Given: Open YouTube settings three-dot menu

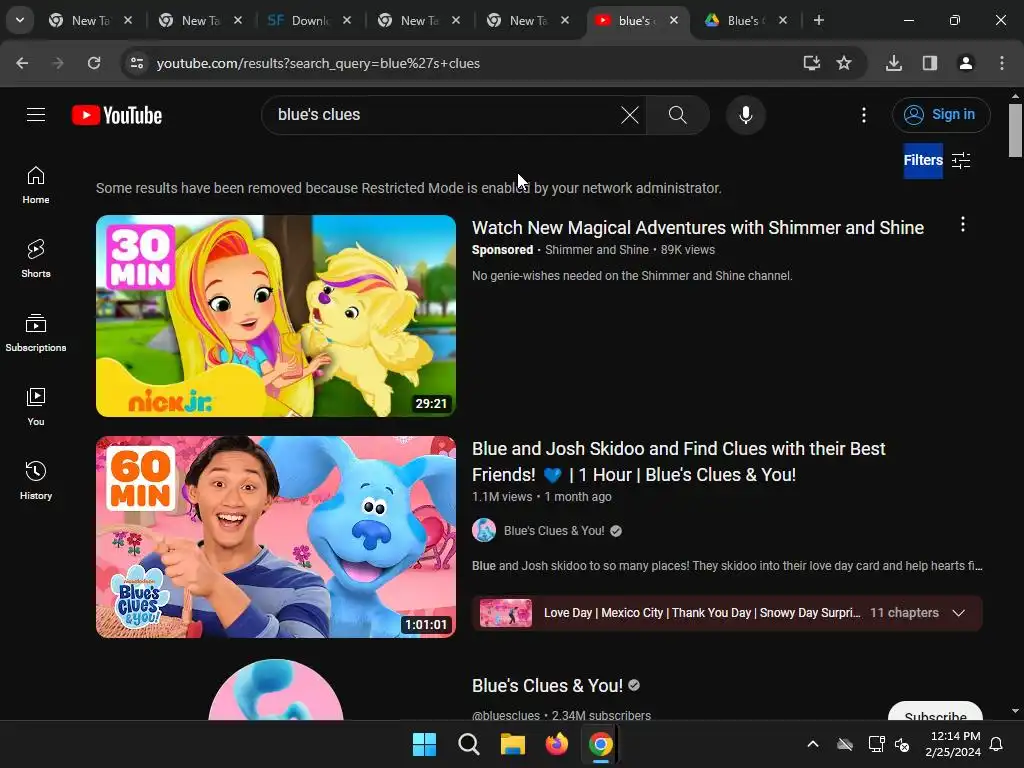Looking at the screenshot, I should pyautogui.click(x=863, y=115).
